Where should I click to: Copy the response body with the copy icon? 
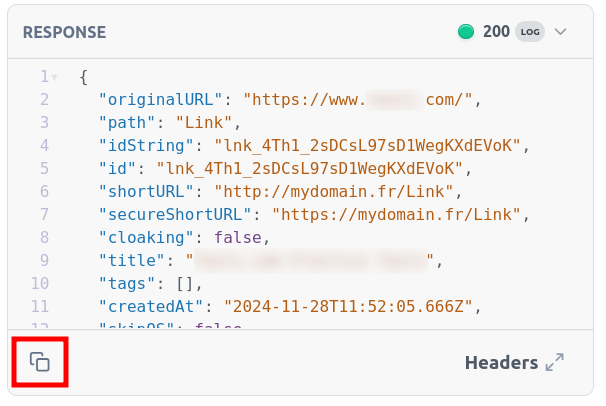pos(39,361)
